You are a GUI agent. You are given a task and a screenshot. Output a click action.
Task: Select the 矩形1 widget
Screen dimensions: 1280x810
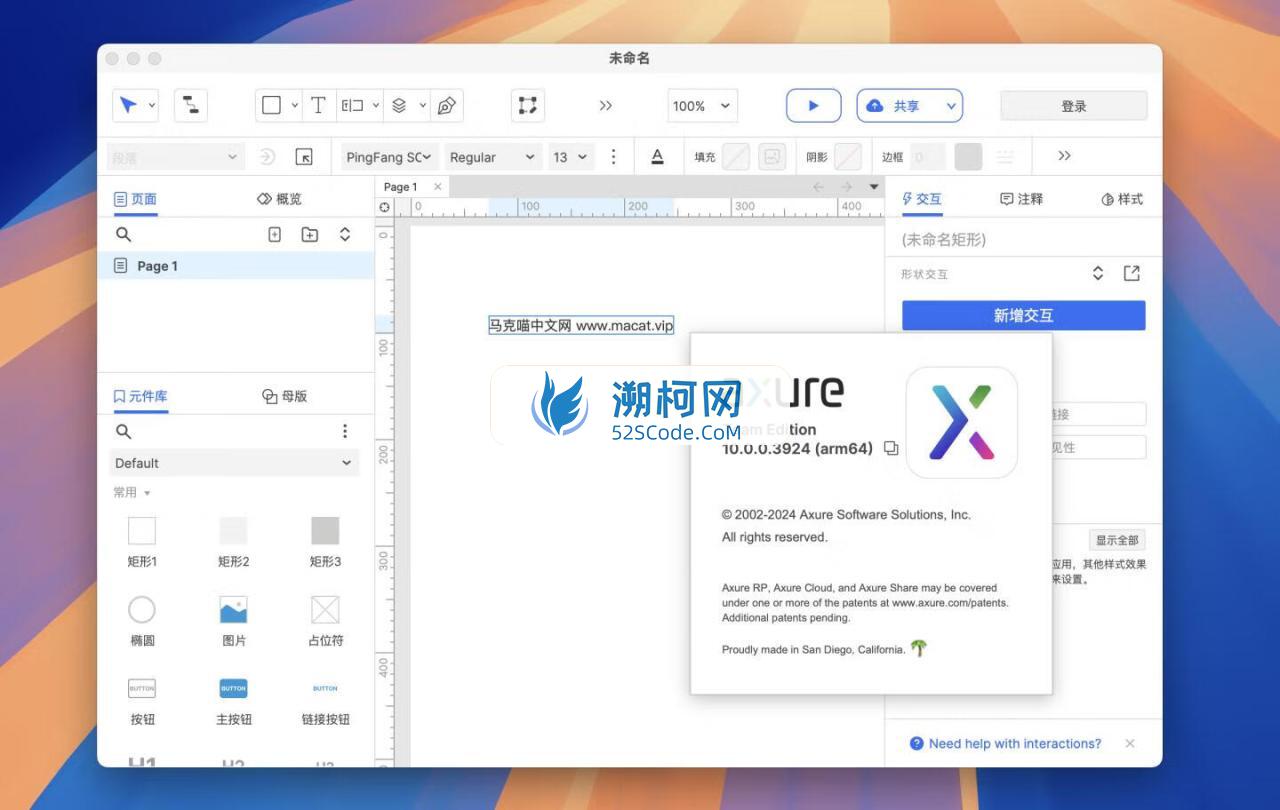[142, 542]
